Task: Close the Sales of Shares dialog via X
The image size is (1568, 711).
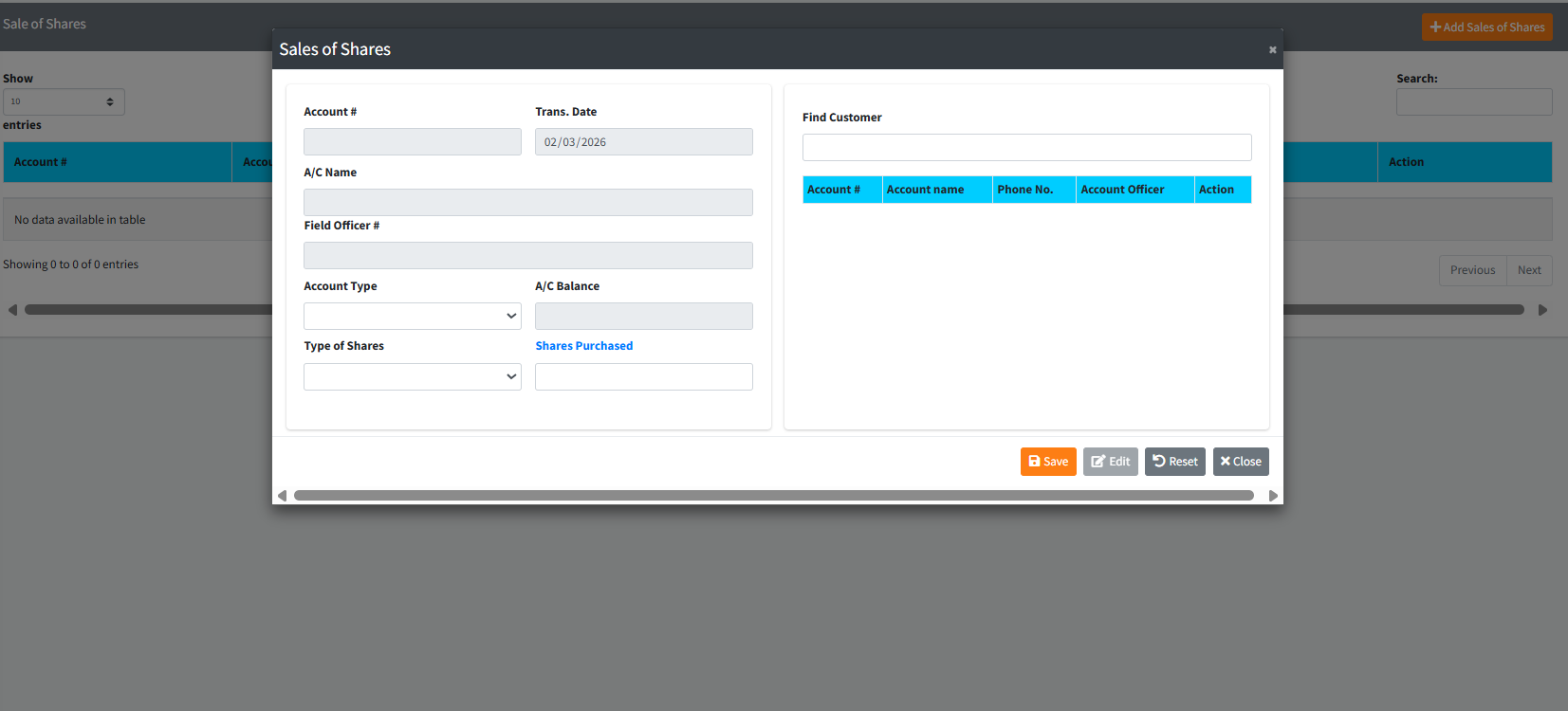Action: pos(1272,50)
